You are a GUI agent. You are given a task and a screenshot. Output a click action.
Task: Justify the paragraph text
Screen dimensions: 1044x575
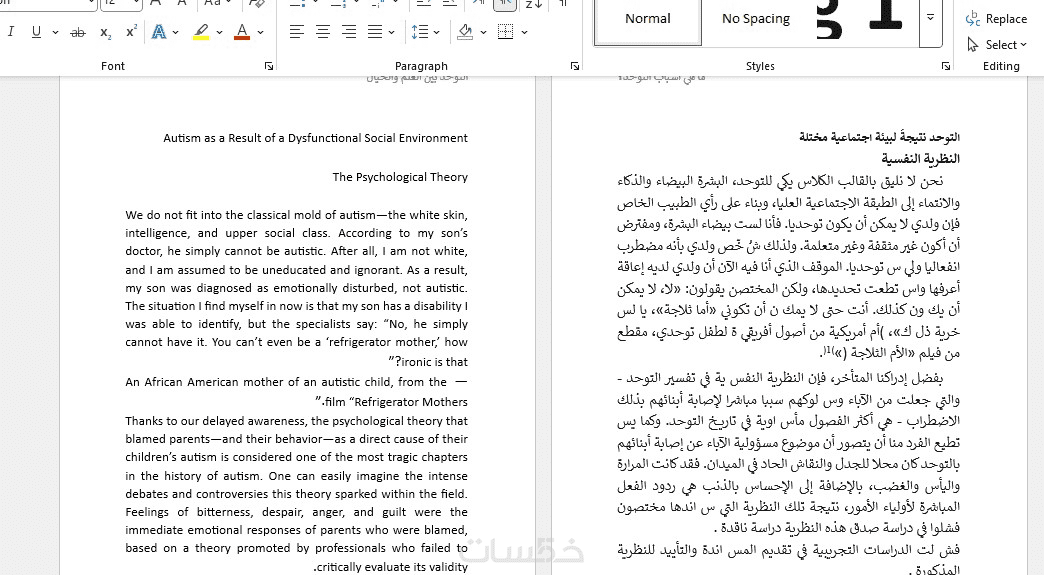(376, 31)
